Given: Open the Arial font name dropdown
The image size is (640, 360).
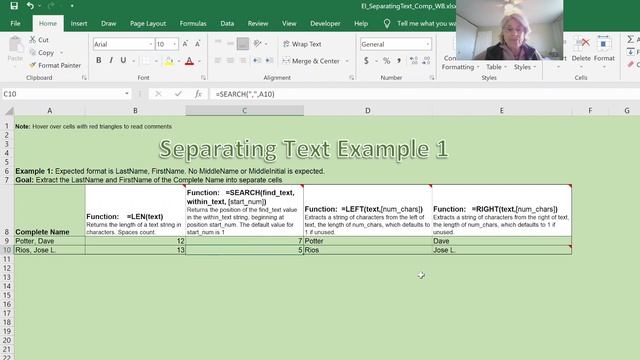Looking at the screenshot, I should pos(151,44).
